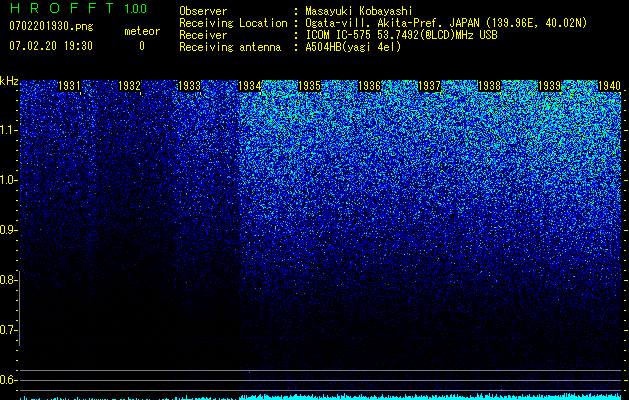Click the cyan signal level graph at bottom
629x400 pixels.
tap(321, 397)
